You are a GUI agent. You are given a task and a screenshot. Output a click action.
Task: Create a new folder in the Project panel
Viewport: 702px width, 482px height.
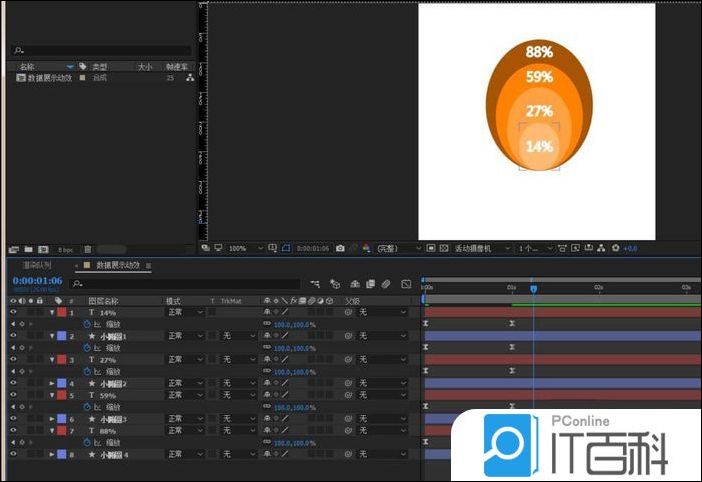(29, 249)
